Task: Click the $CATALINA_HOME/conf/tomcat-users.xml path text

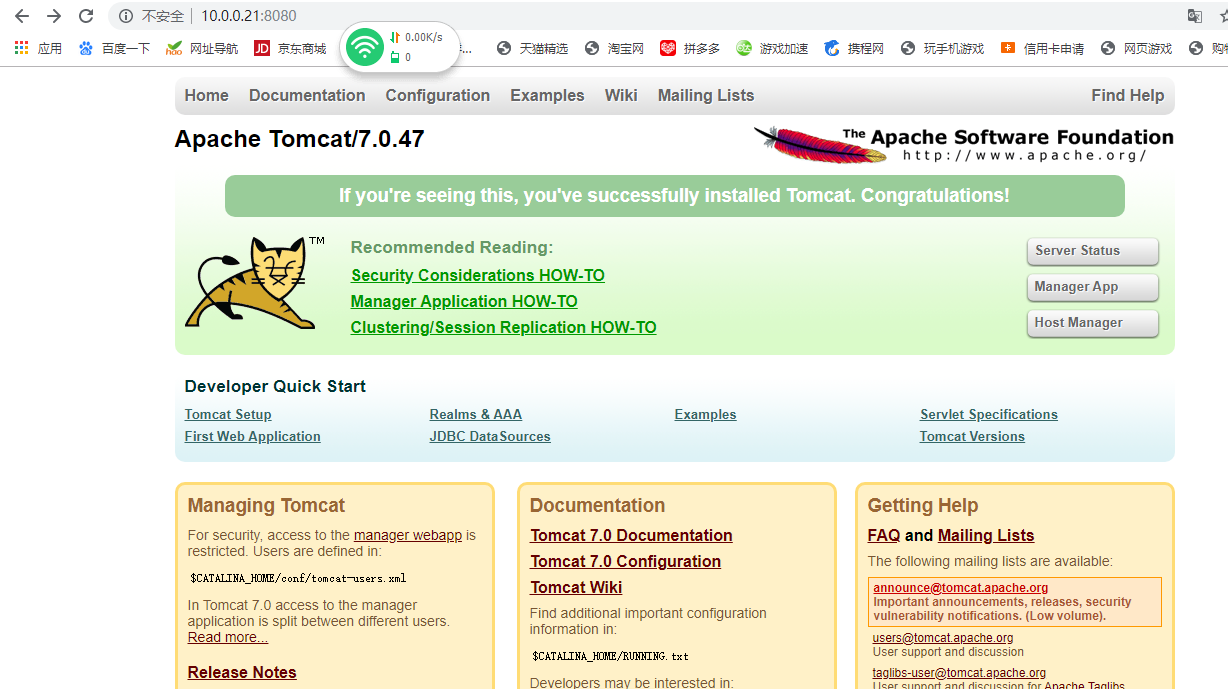Action: [x=298, y=578]
